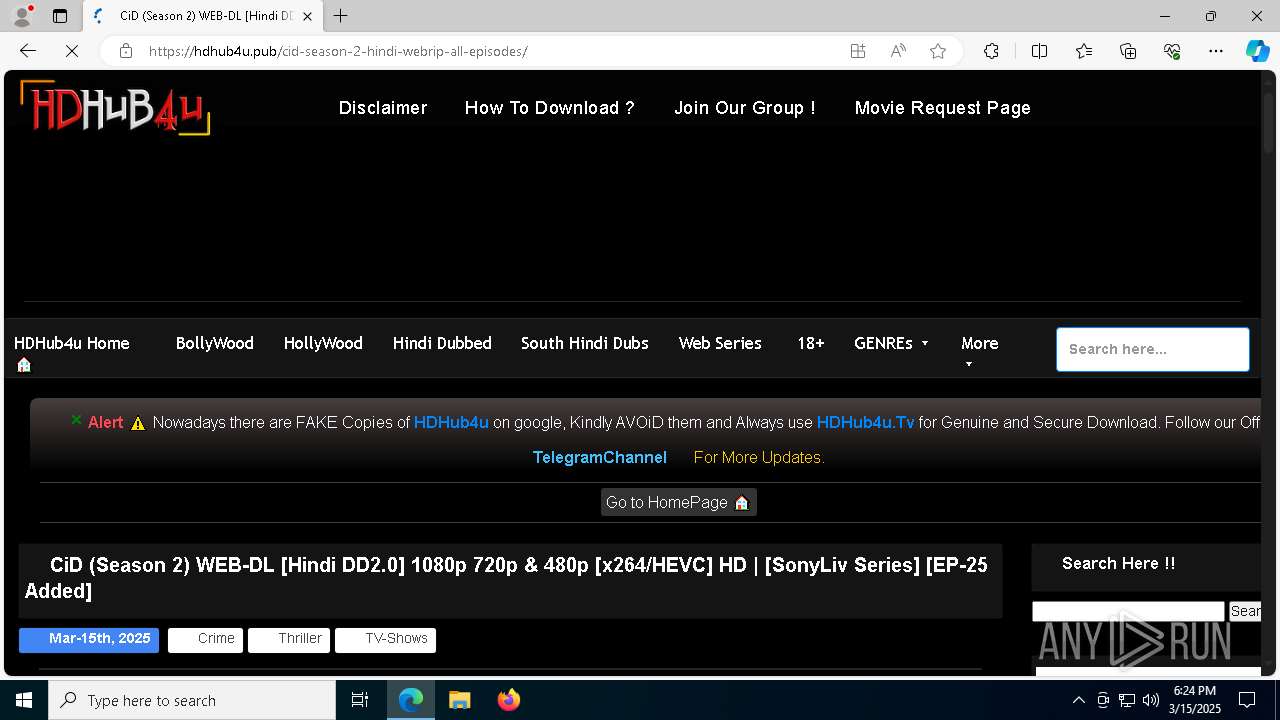The height and width of the screenshot is (720, 1280).
Task: Go back with the browser back arrow
Action: tap(28, 51)
